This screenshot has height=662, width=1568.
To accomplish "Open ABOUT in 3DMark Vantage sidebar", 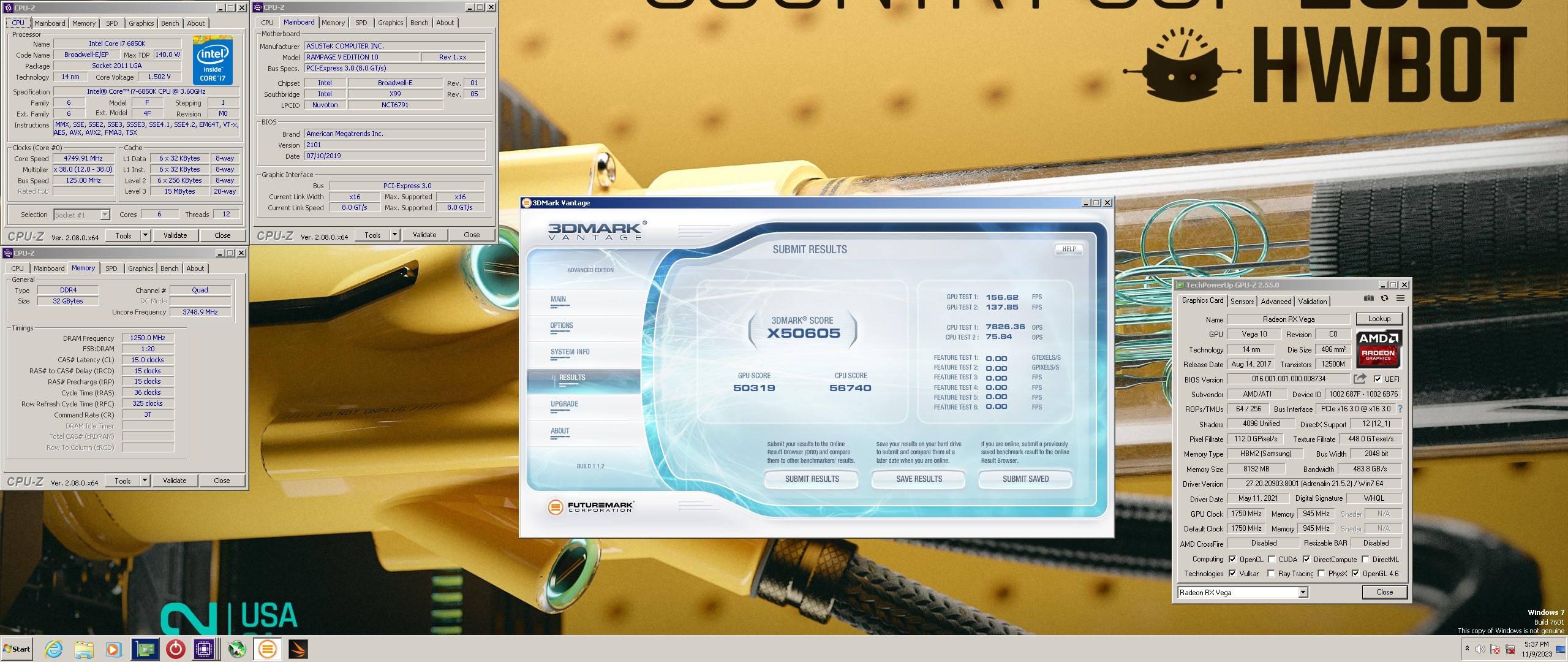I will [560, 431].
